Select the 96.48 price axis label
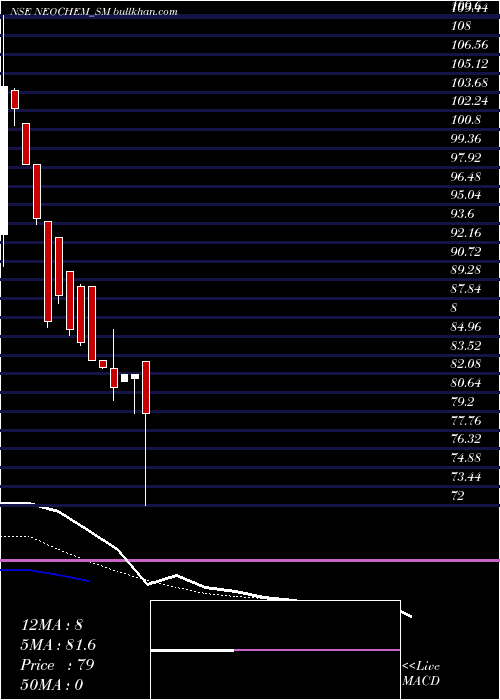The width and height of the screenshot is (500, 700). (x=466, y=176)
